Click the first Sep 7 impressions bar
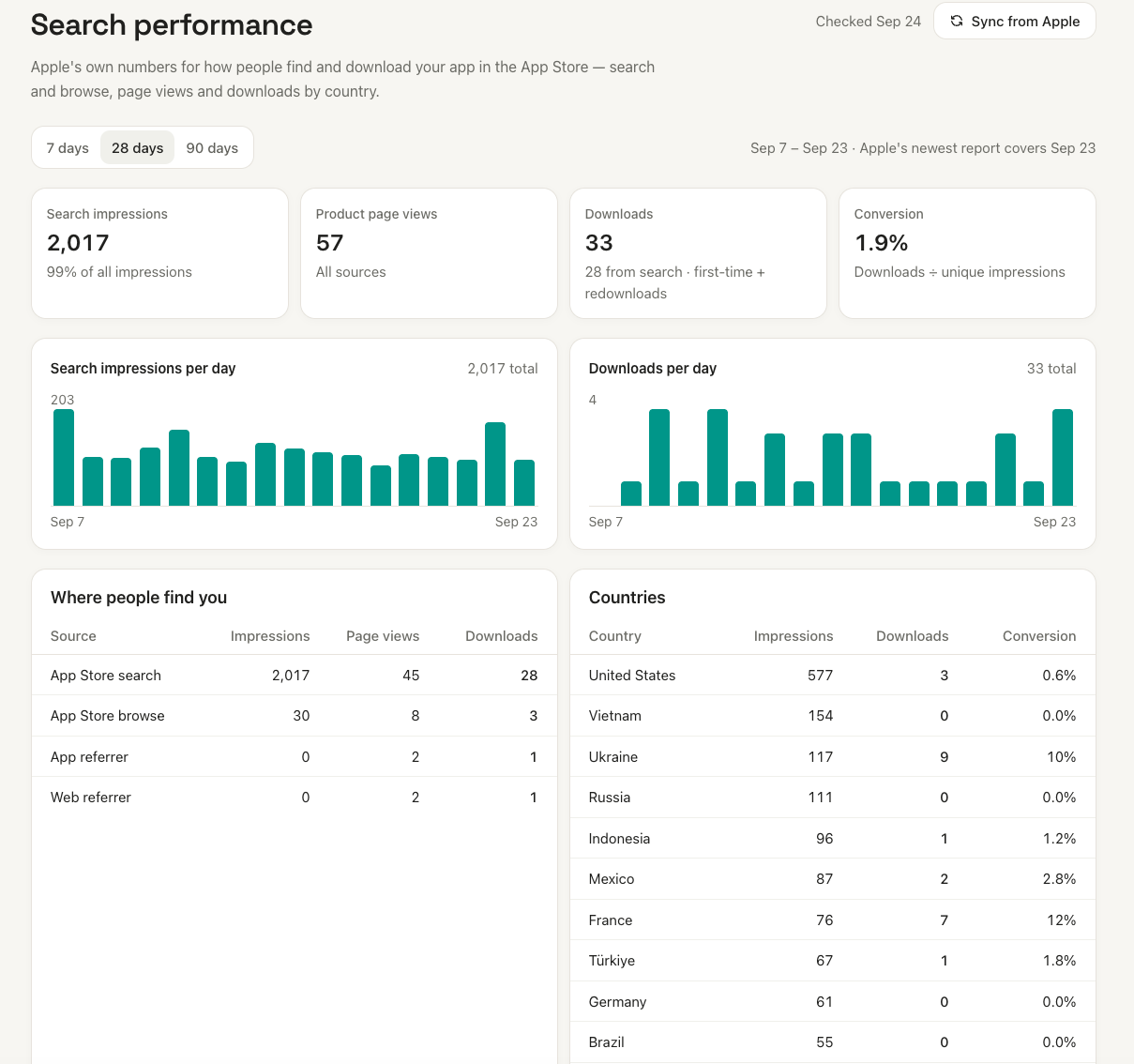Screen dimensions: 1134x1064 pyautogui.click(x=64, y=458)
